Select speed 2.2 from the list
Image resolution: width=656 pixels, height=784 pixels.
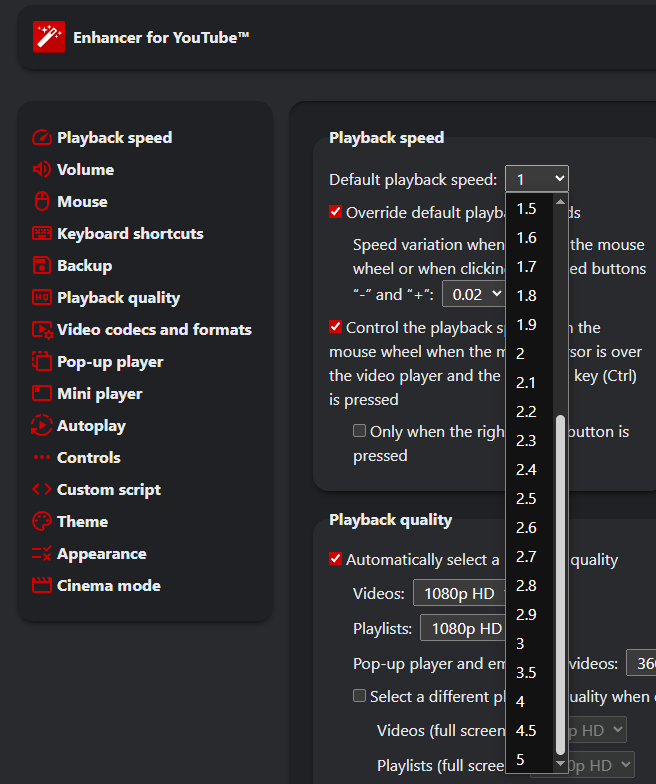pyautogui.click(x=529, y=412)
